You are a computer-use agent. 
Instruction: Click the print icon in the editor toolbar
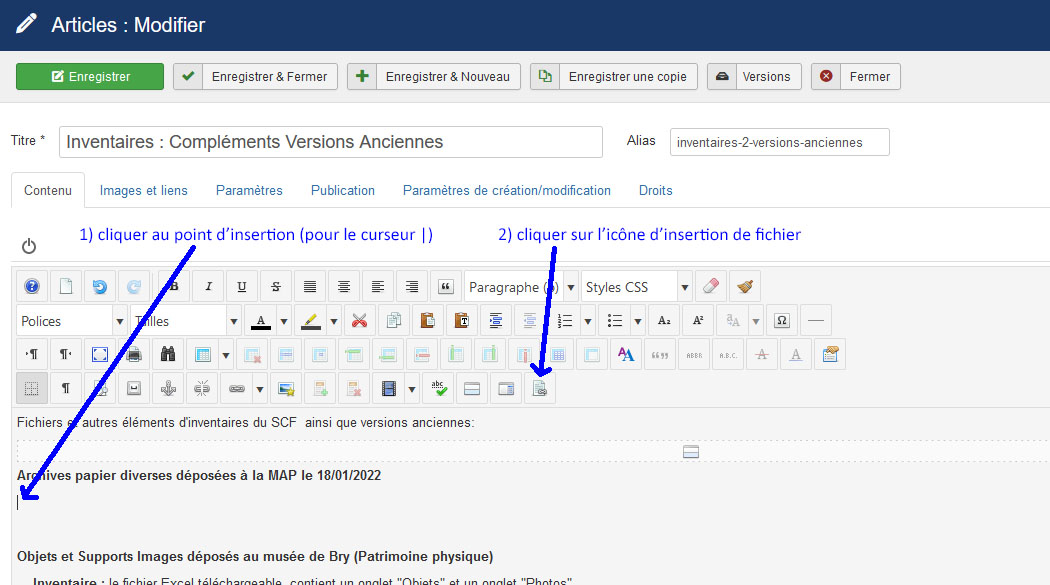[134, 354]
